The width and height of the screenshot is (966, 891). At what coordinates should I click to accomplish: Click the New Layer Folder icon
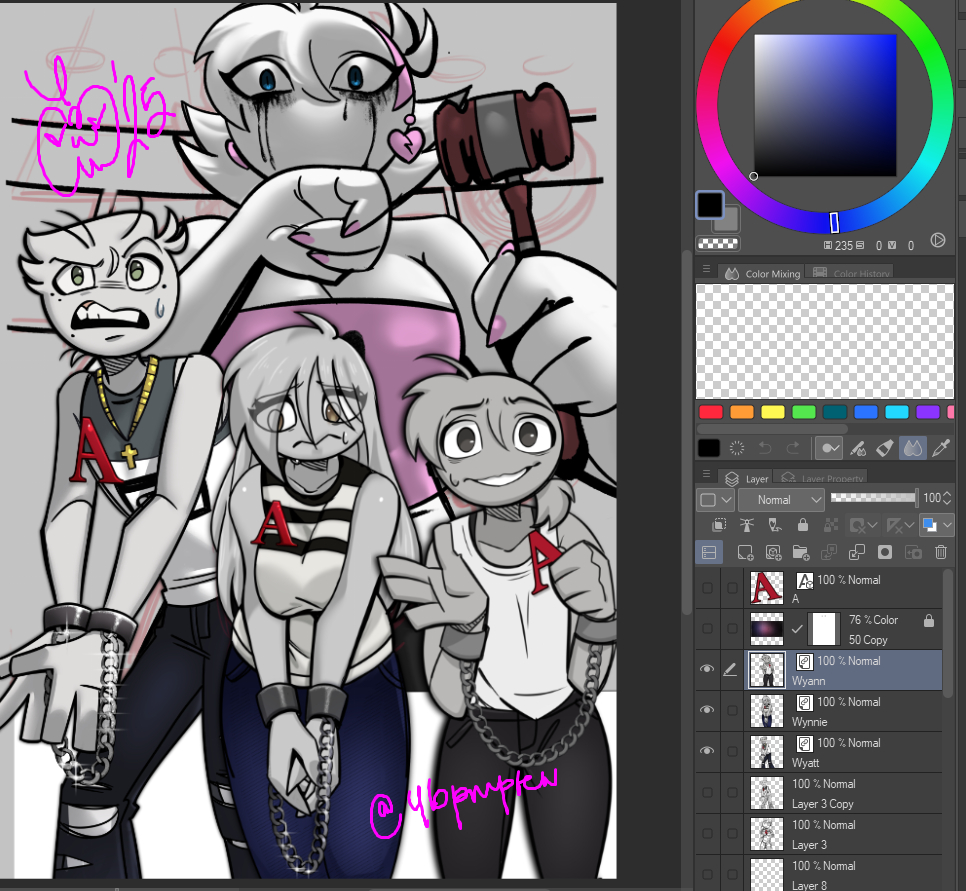(800, 552)
